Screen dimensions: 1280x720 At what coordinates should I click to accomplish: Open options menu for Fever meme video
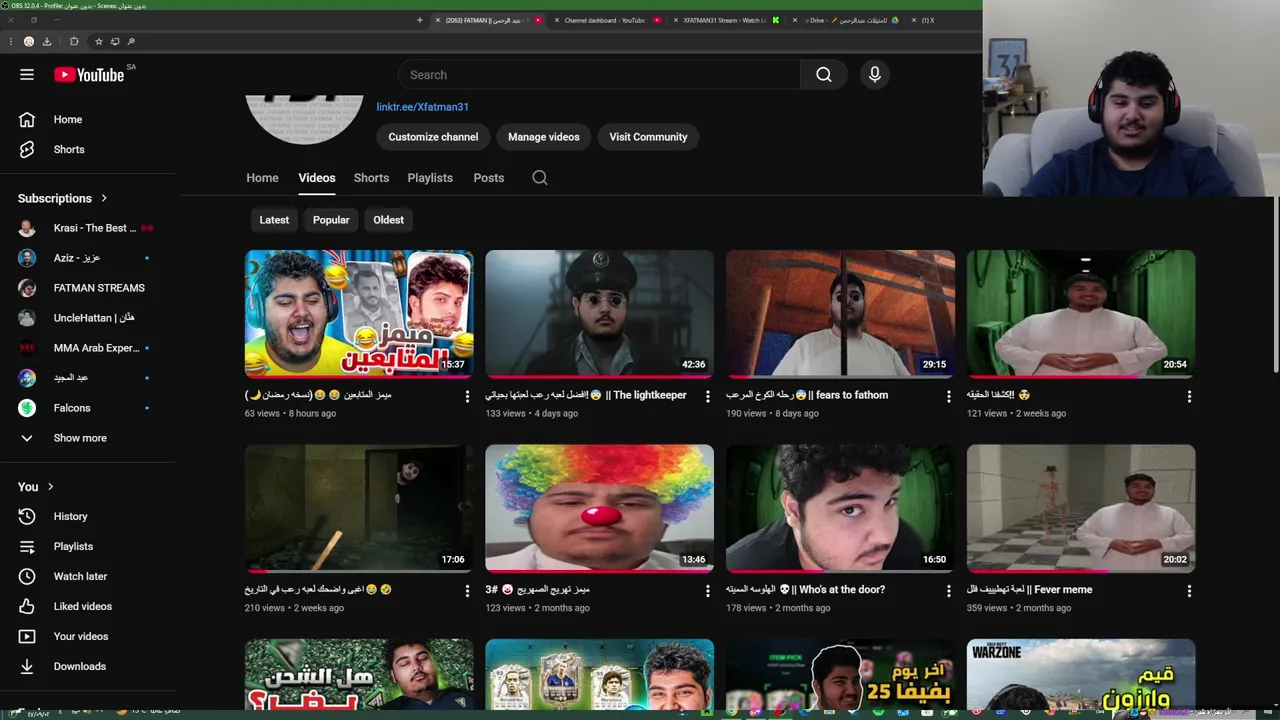[1189, 591]
